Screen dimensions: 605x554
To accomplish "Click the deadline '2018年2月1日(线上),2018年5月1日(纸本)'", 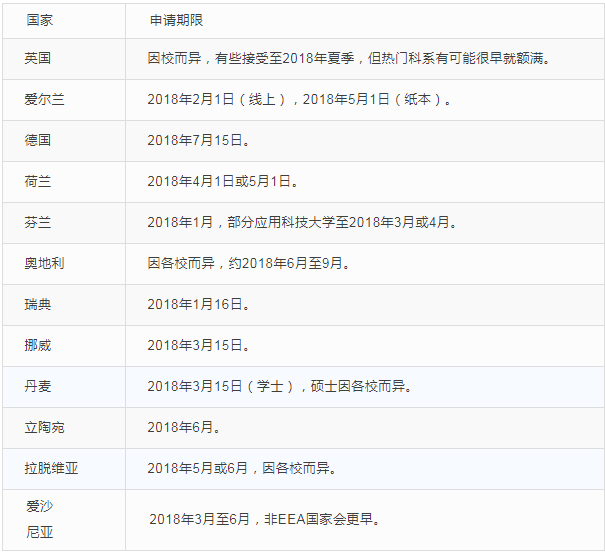I will pyautogui.click(x=299, y=100).
